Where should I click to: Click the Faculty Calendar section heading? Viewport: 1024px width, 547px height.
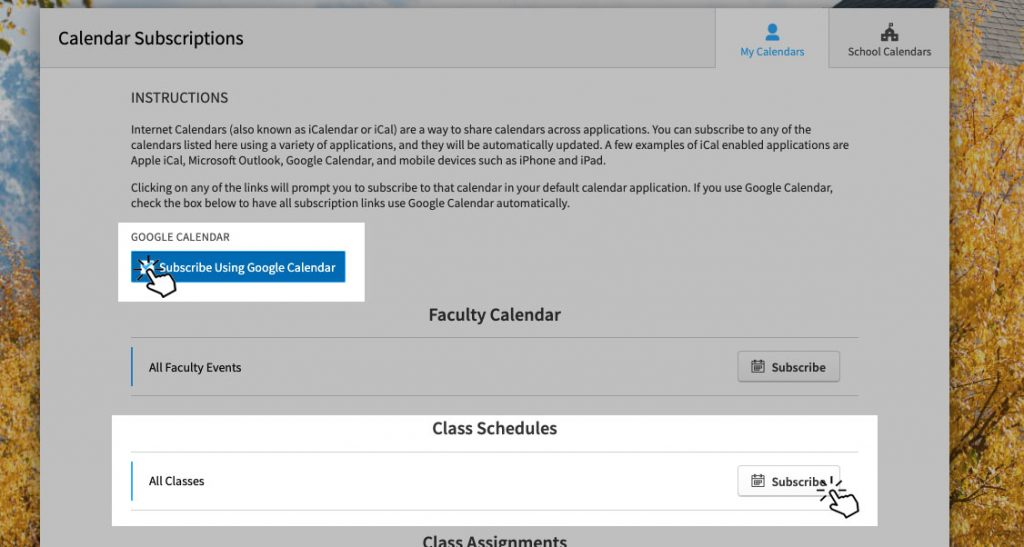(x=494, y=315)
